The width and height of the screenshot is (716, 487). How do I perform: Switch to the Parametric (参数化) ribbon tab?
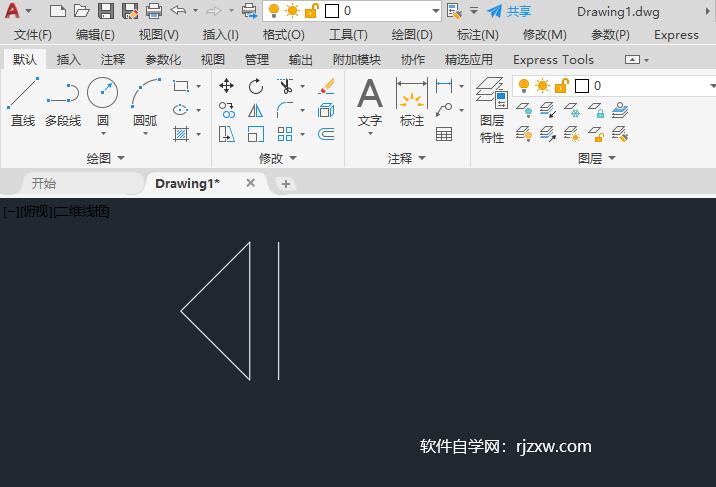tap(163, 60)
